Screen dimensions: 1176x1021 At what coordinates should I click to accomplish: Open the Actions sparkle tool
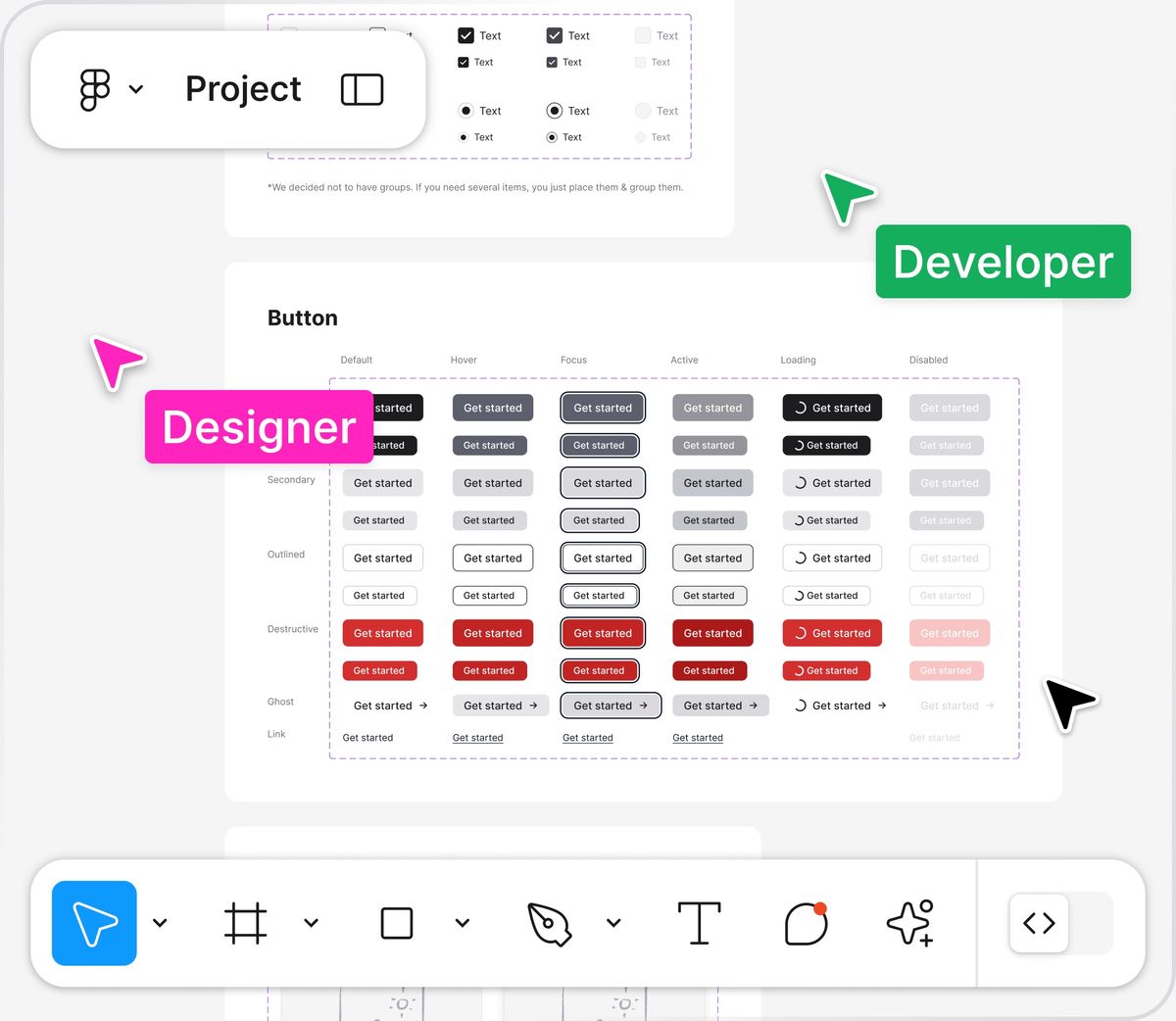click(x=910, y=923)
